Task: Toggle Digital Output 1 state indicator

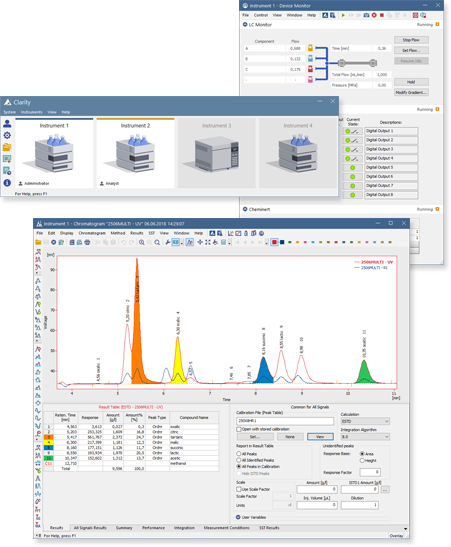Action: [352, 131]
